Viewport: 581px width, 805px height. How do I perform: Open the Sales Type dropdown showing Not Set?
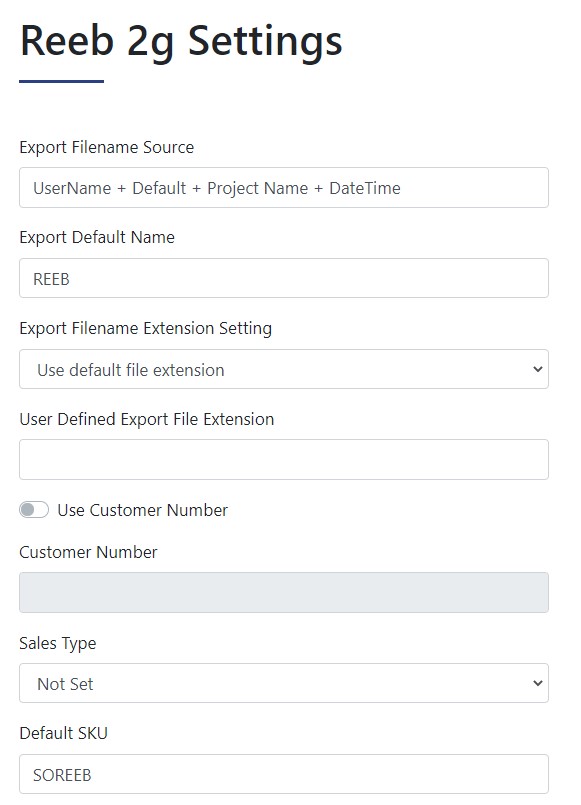(284, 683)
